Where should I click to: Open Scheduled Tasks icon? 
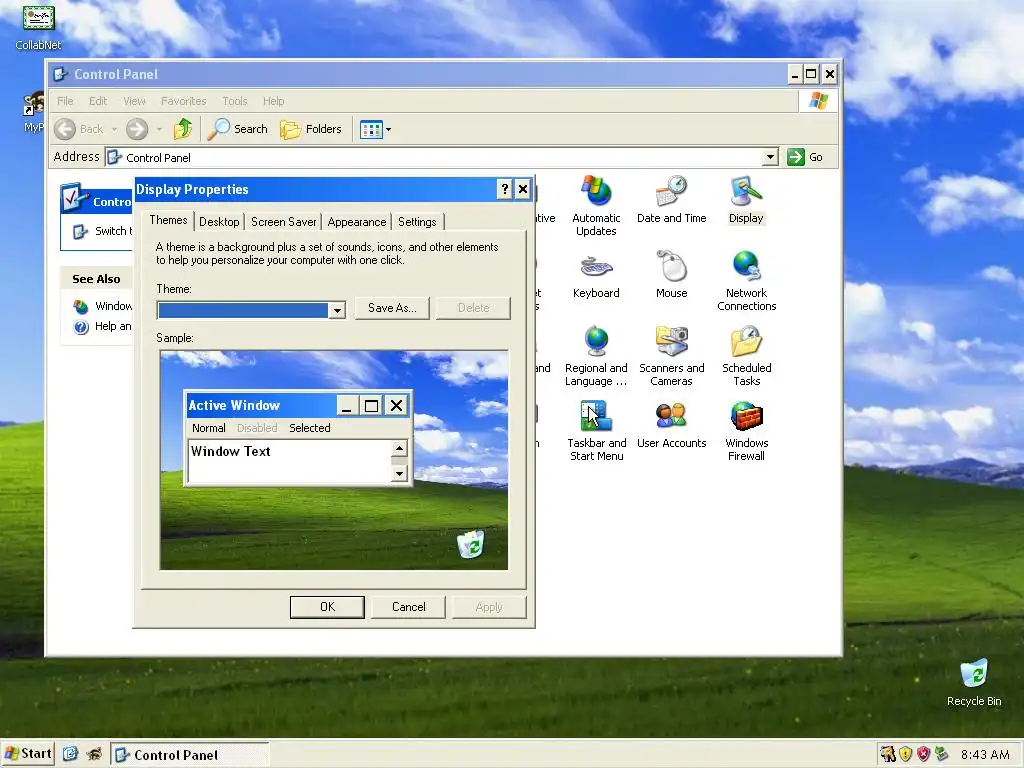pyautogui.click(x=746, y=356)
